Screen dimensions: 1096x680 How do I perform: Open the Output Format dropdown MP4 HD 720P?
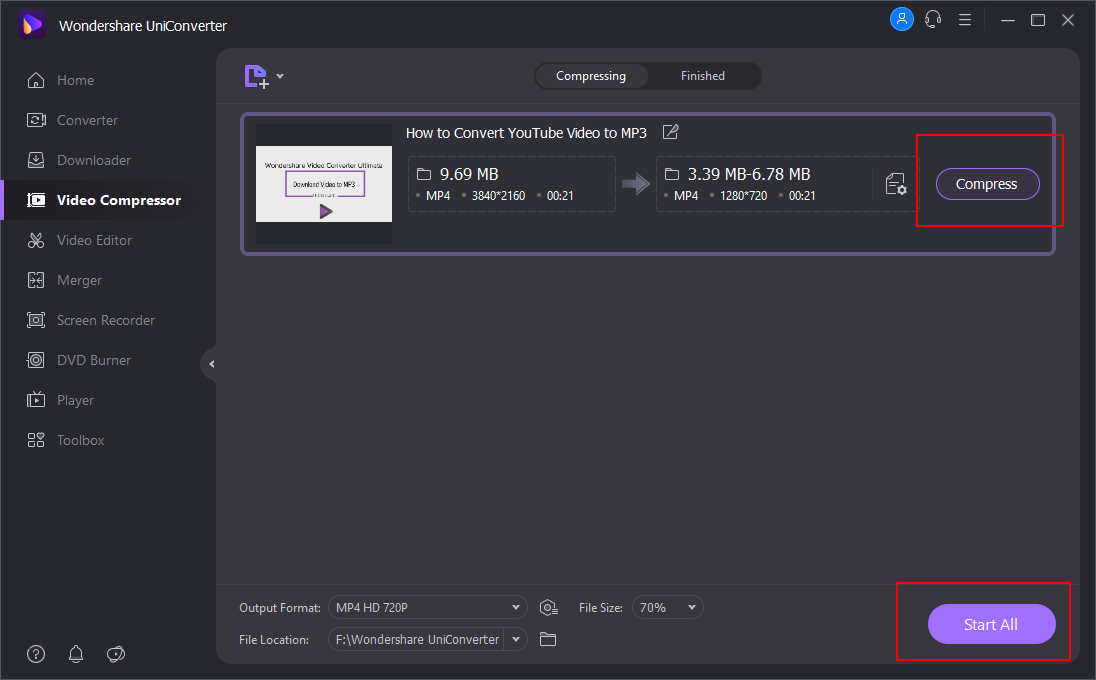click(x=428, y=607)
